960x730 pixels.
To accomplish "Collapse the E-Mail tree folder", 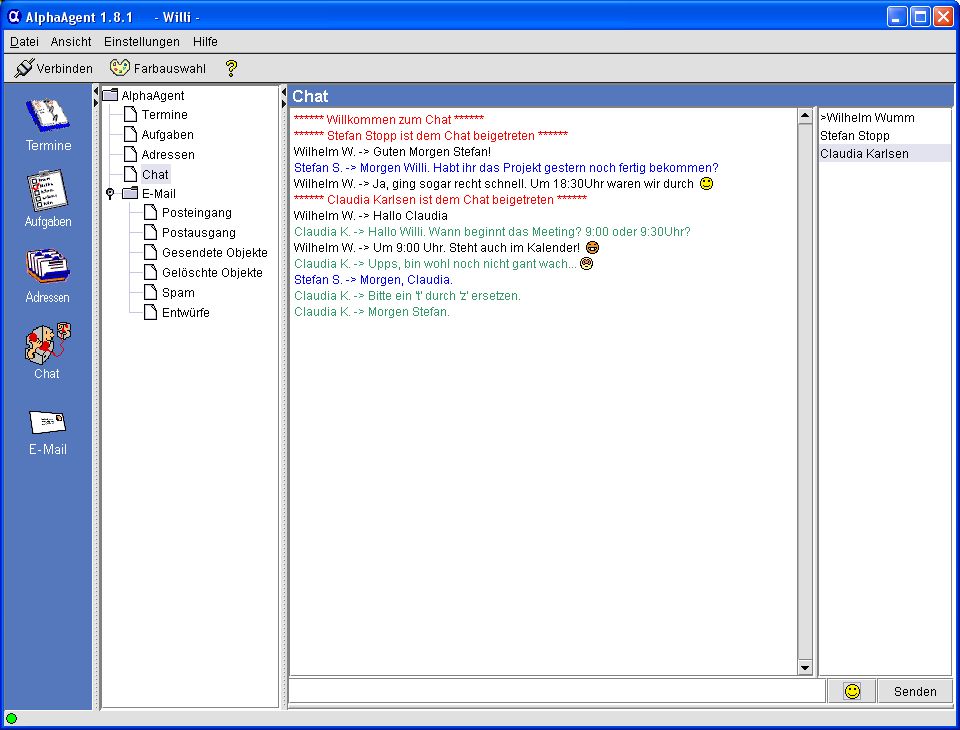I will tap(110, 194).
